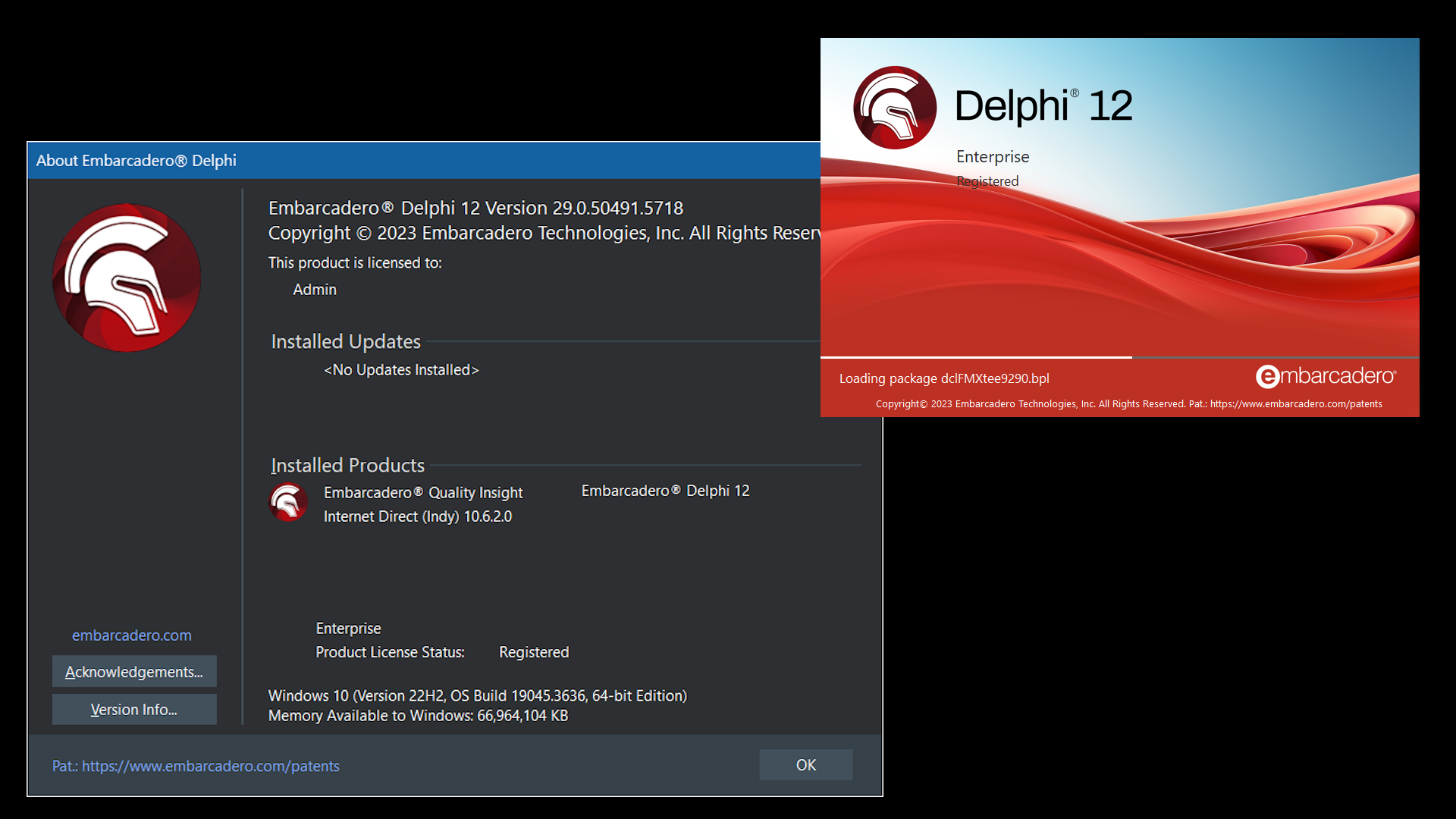
Task: Click the 'Delphi 12' title on splash screen
Action: tap(1043, 106)
